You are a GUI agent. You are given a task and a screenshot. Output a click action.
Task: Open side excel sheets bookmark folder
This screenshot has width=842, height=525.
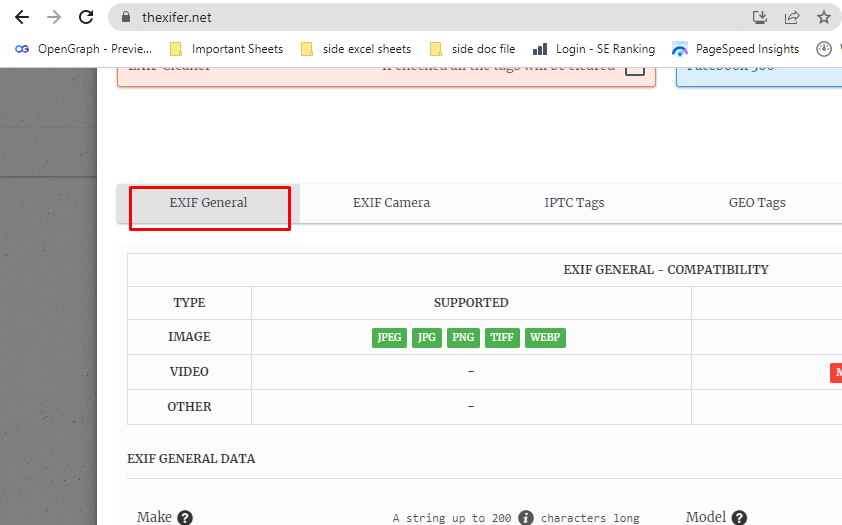(x=356, y=49)
